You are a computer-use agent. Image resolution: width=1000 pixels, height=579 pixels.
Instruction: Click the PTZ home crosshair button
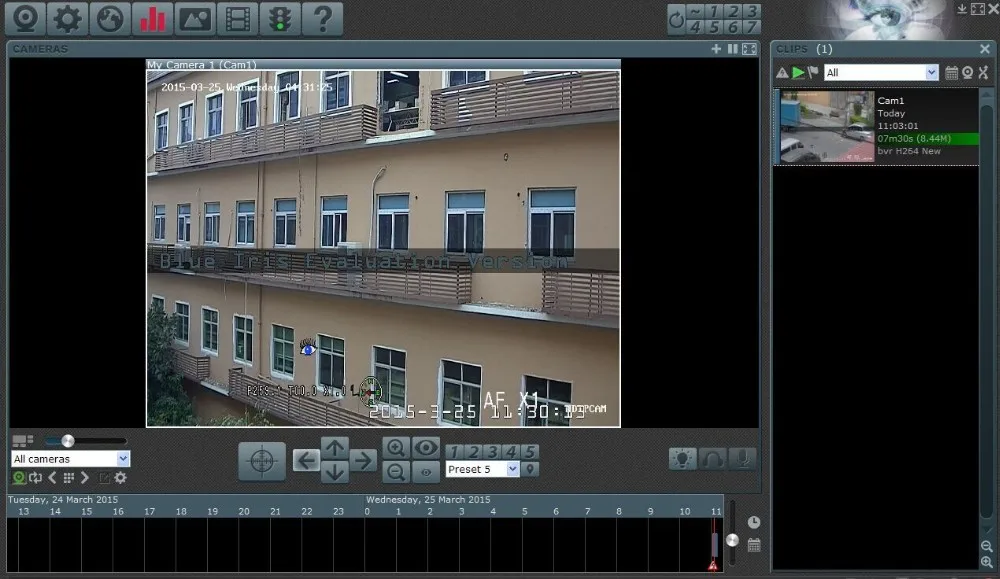[261, 460]
